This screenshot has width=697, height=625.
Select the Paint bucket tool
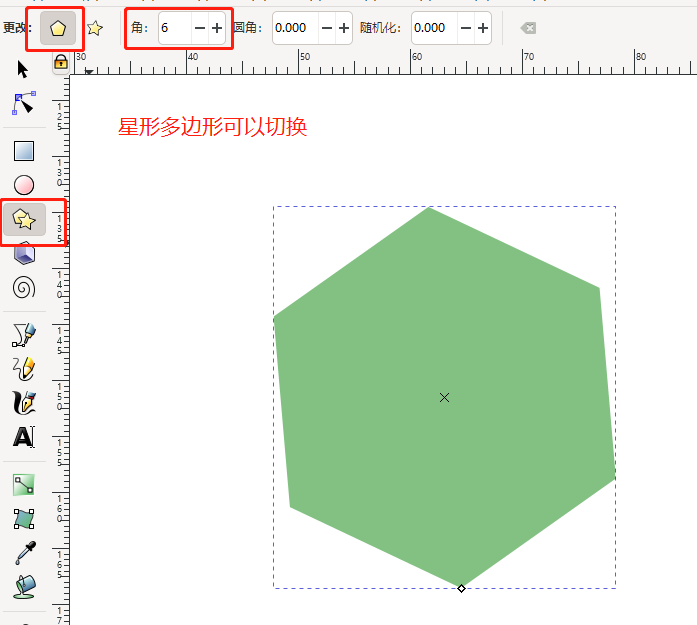pos(25,587)
